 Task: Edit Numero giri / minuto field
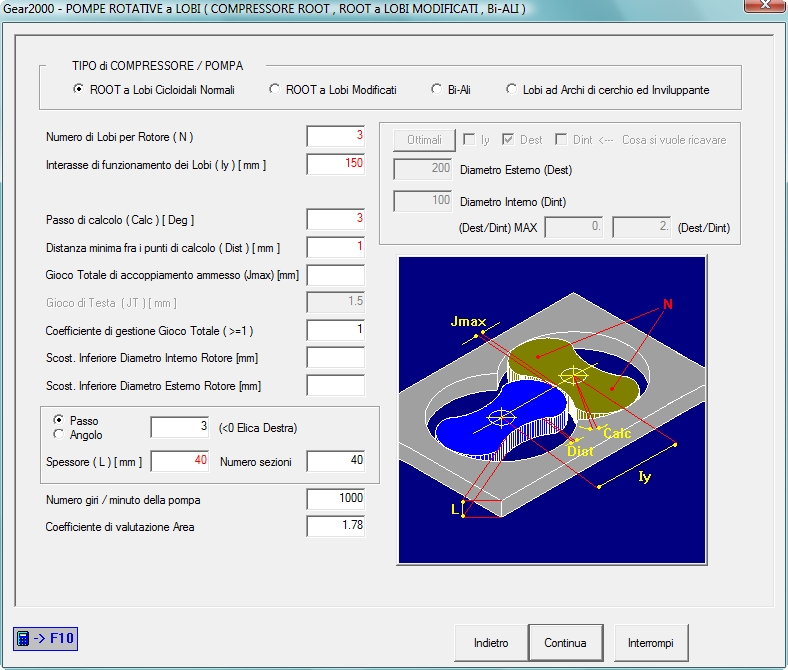pos(336,499)
